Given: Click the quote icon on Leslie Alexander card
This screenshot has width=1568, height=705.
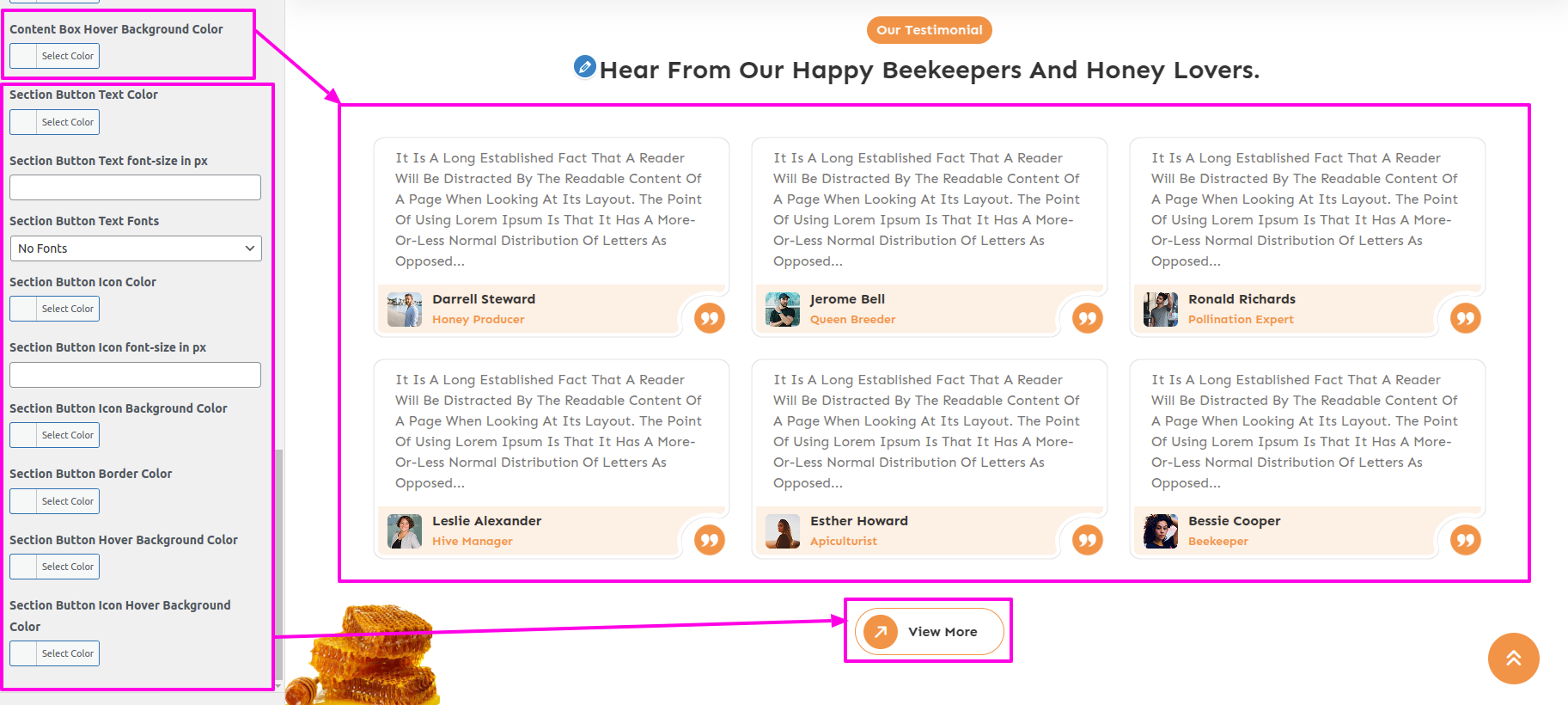Looking at the screenshot, I should tap(710, 540).
